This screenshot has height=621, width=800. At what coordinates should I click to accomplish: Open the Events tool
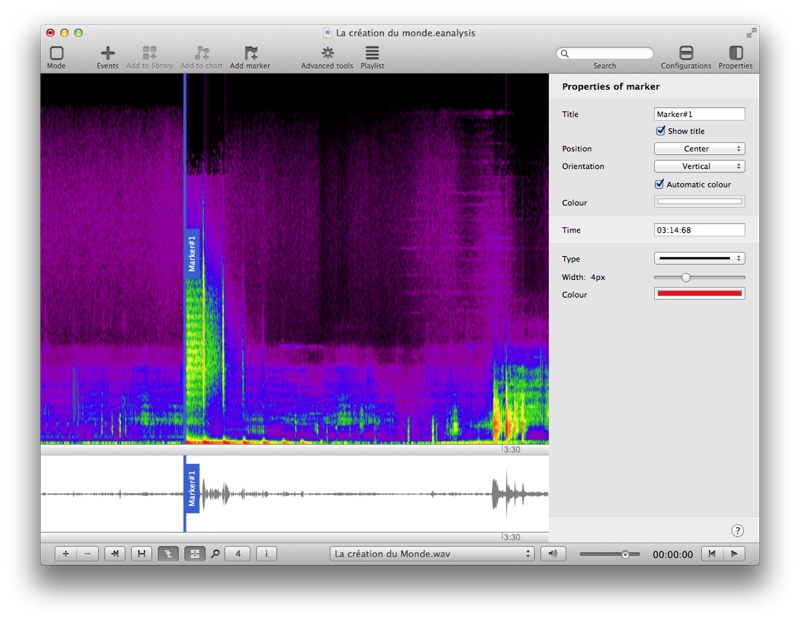(x=108, y=53)
